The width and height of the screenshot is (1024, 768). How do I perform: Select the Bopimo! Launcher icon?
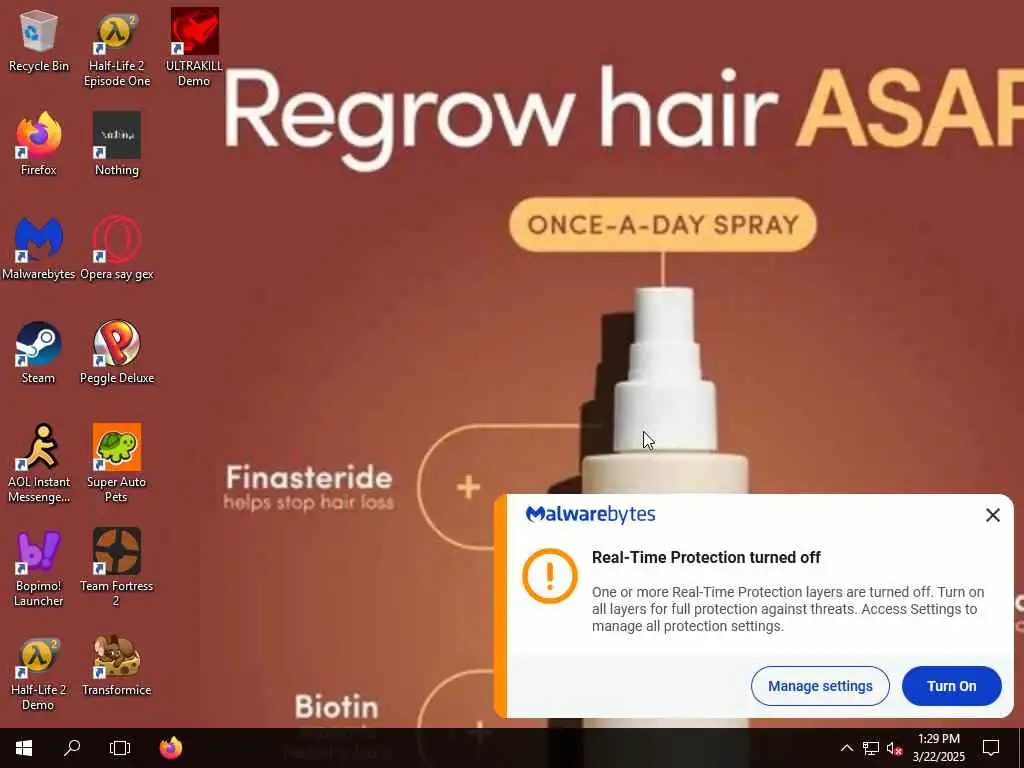click(x=39, y=568)
